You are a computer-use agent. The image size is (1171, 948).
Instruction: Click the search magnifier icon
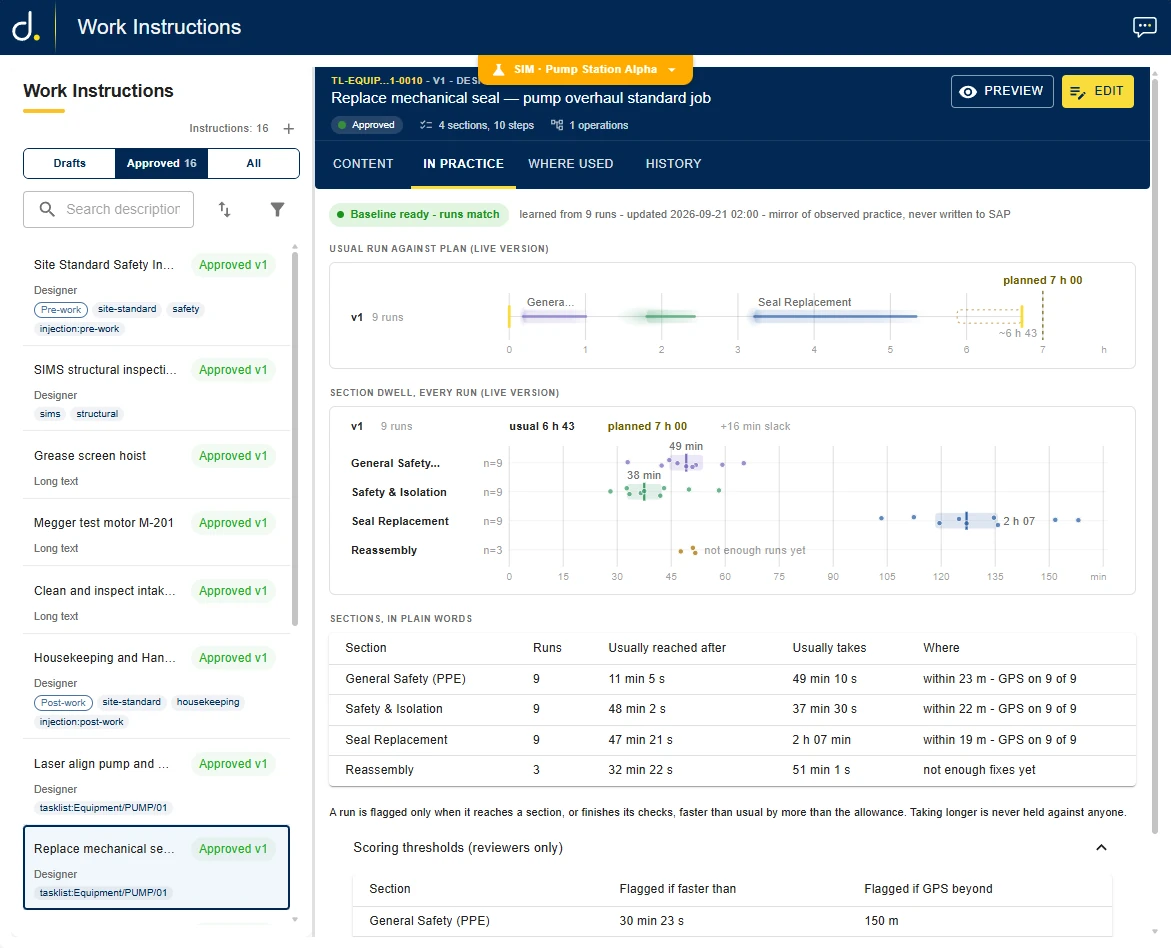pos(47,210)
